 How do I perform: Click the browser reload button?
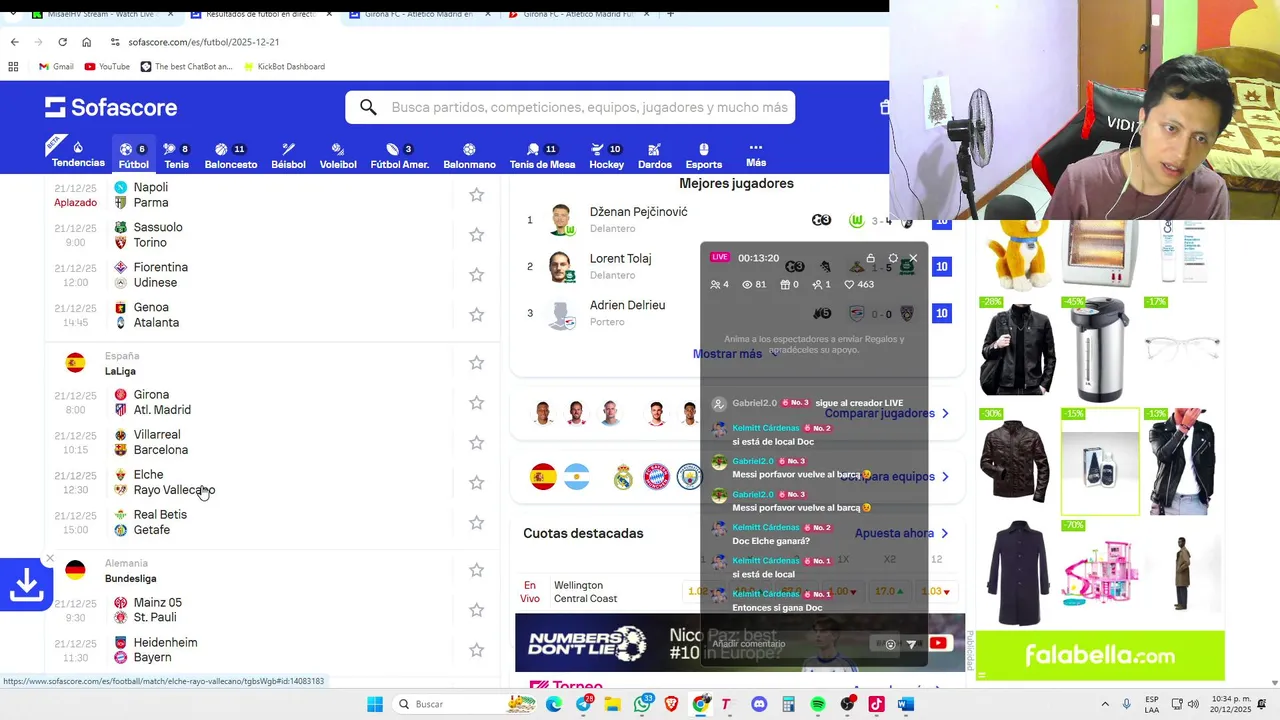(x=62, y=42)
